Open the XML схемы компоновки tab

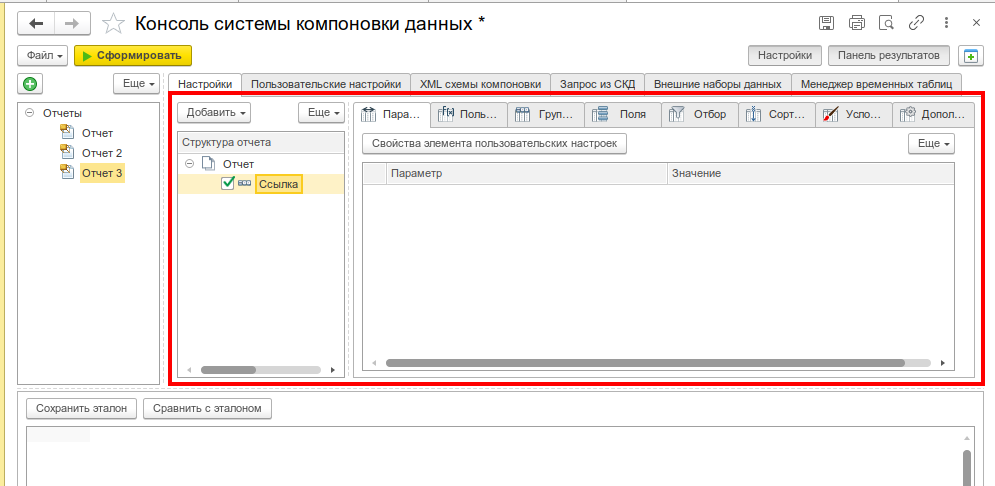pyautogui.click(x=480, y=84)
